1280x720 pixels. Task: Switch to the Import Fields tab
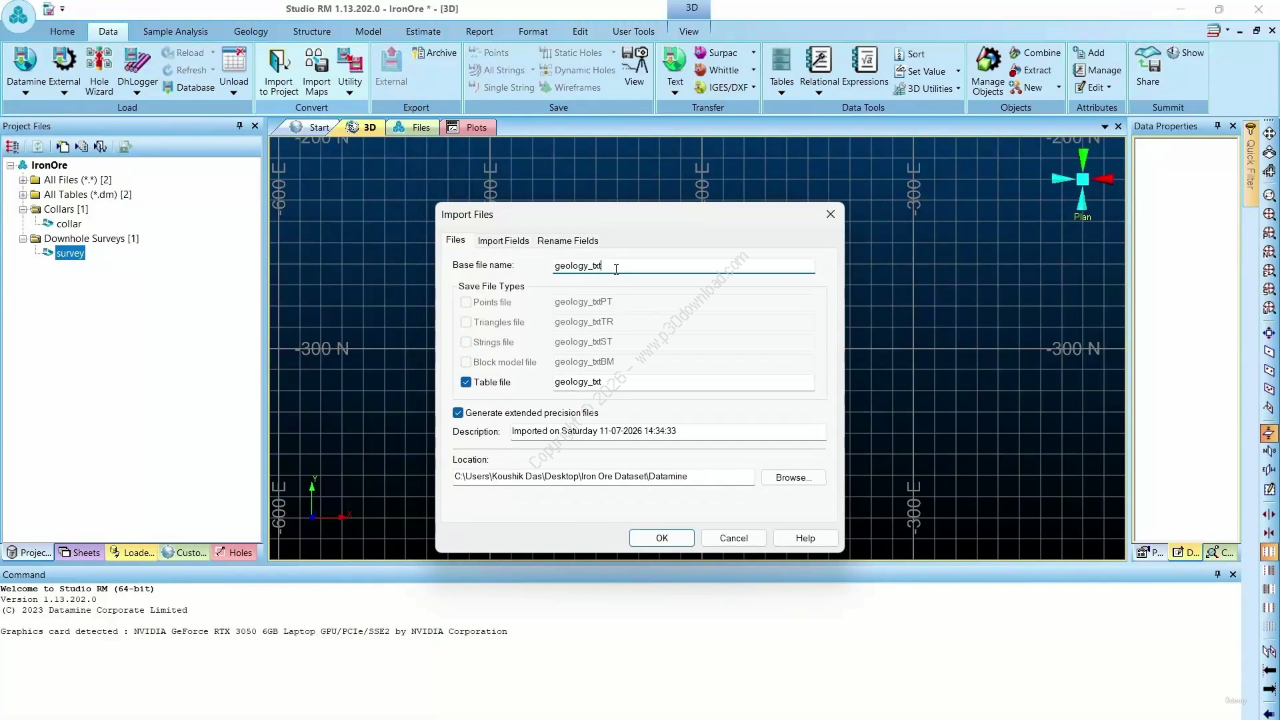tap(503, 241)
